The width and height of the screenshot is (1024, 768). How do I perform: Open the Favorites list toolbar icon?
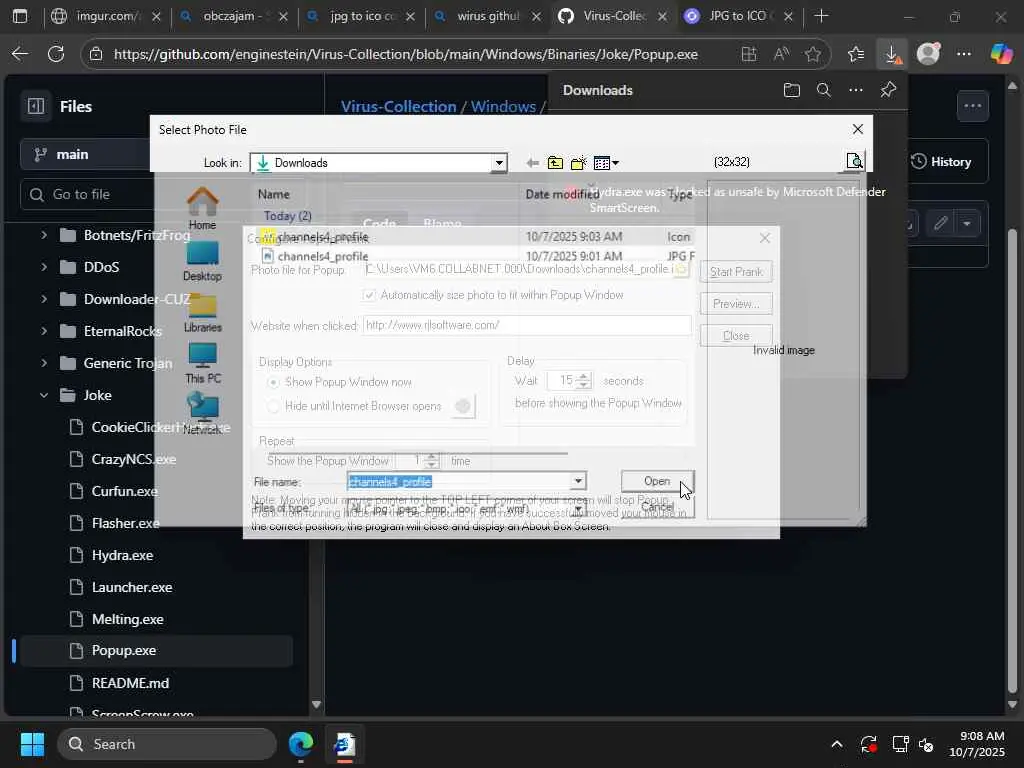(x=856, y=54)
